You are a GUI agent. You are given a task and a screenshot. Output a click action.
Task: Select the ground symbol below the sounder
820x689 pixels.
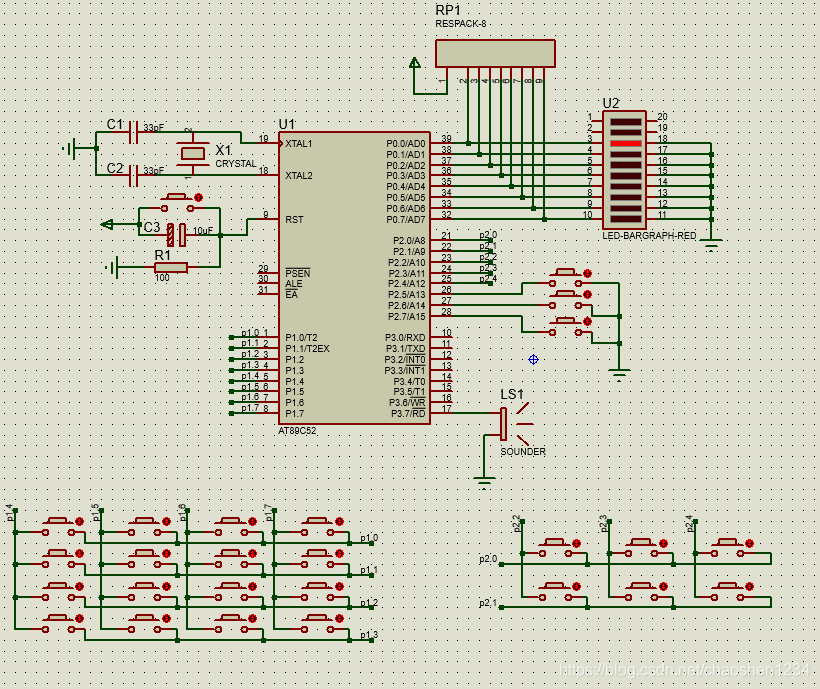coord(484,482)
